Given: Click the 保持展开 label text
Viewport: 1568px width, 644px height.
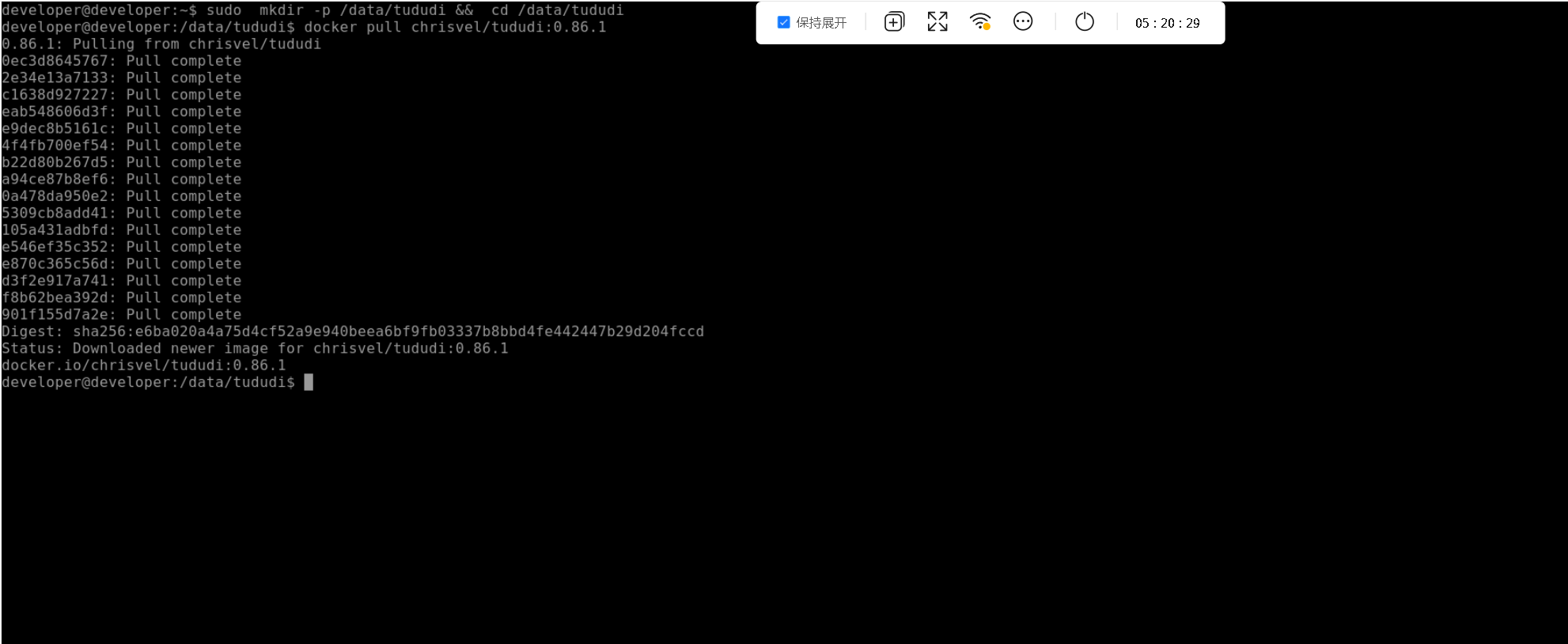Looking at the screenshot, I should [821, 23].
